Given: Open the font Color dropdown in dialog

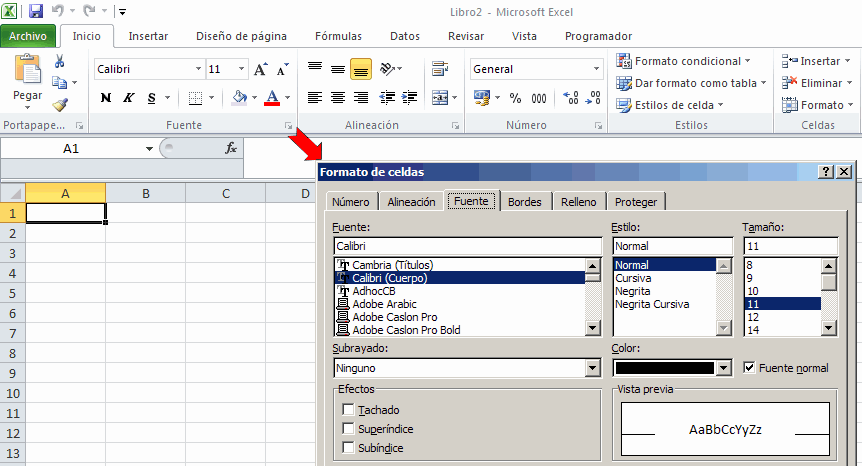Looking at the screenshot, I should pos(723,368).
